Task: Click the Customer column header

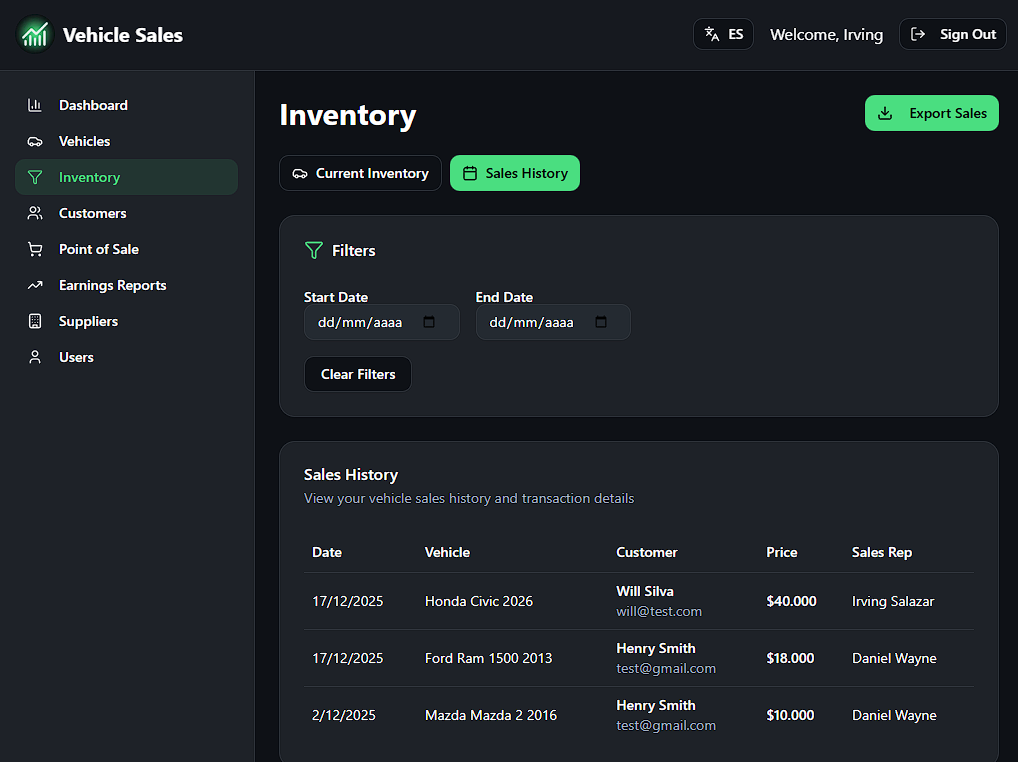Action: click(x=647, y=552)
